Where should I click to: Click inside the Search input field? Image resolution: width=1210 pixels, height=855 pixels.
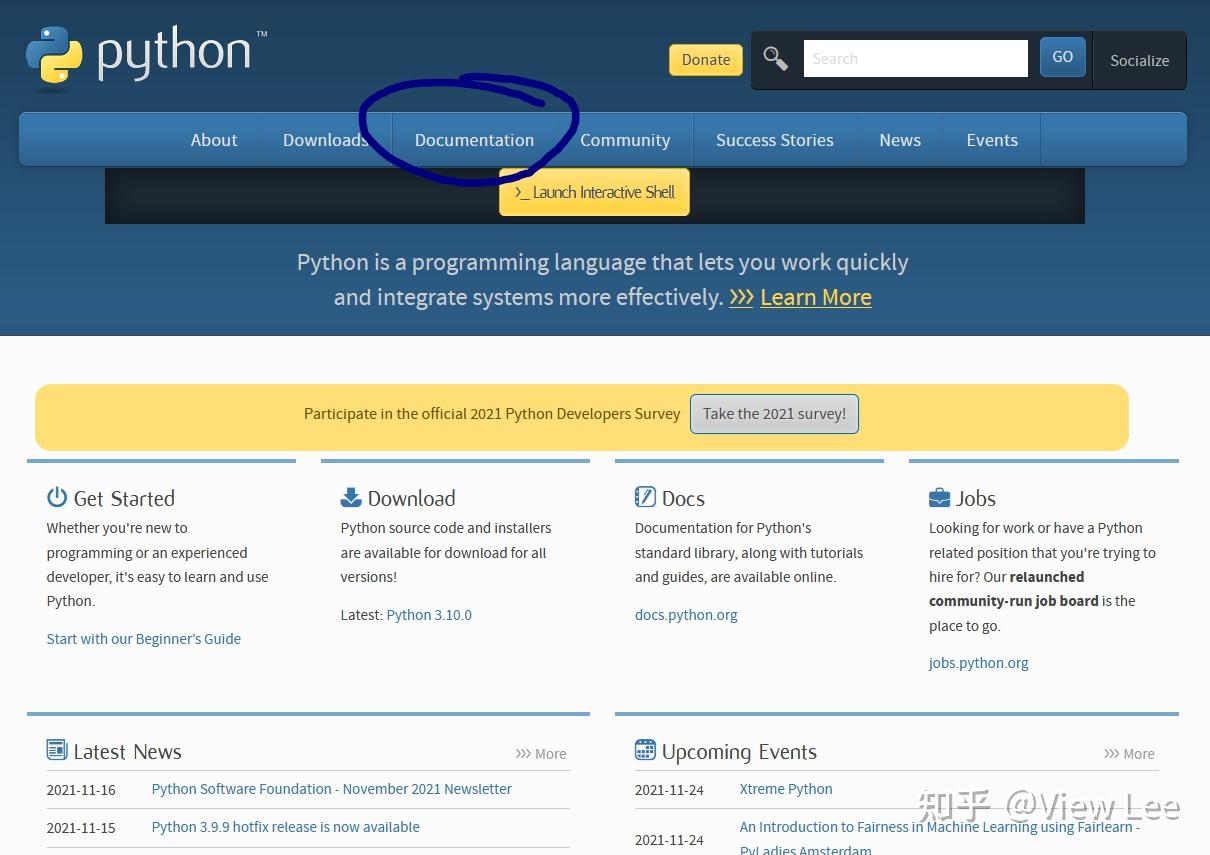pos(914,58)
